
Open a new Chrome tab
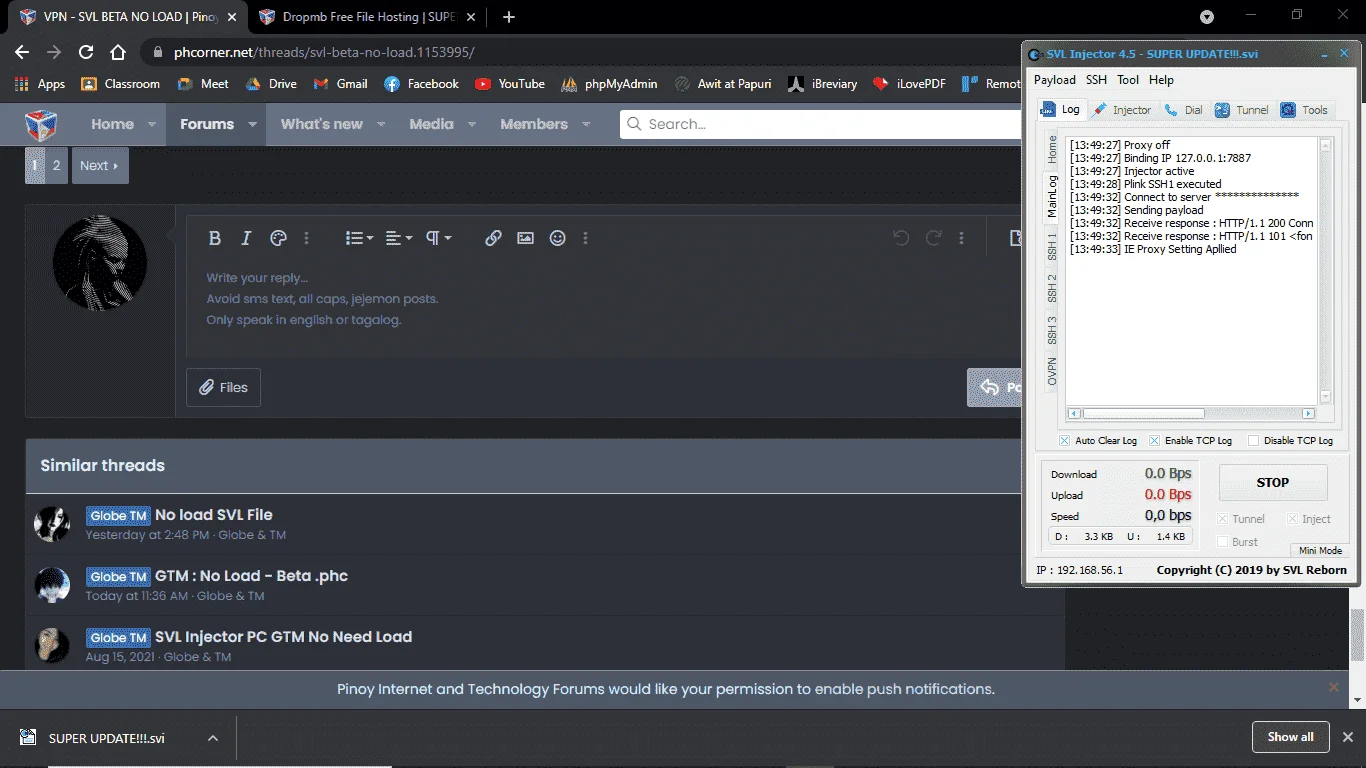[x=509, y=17]
